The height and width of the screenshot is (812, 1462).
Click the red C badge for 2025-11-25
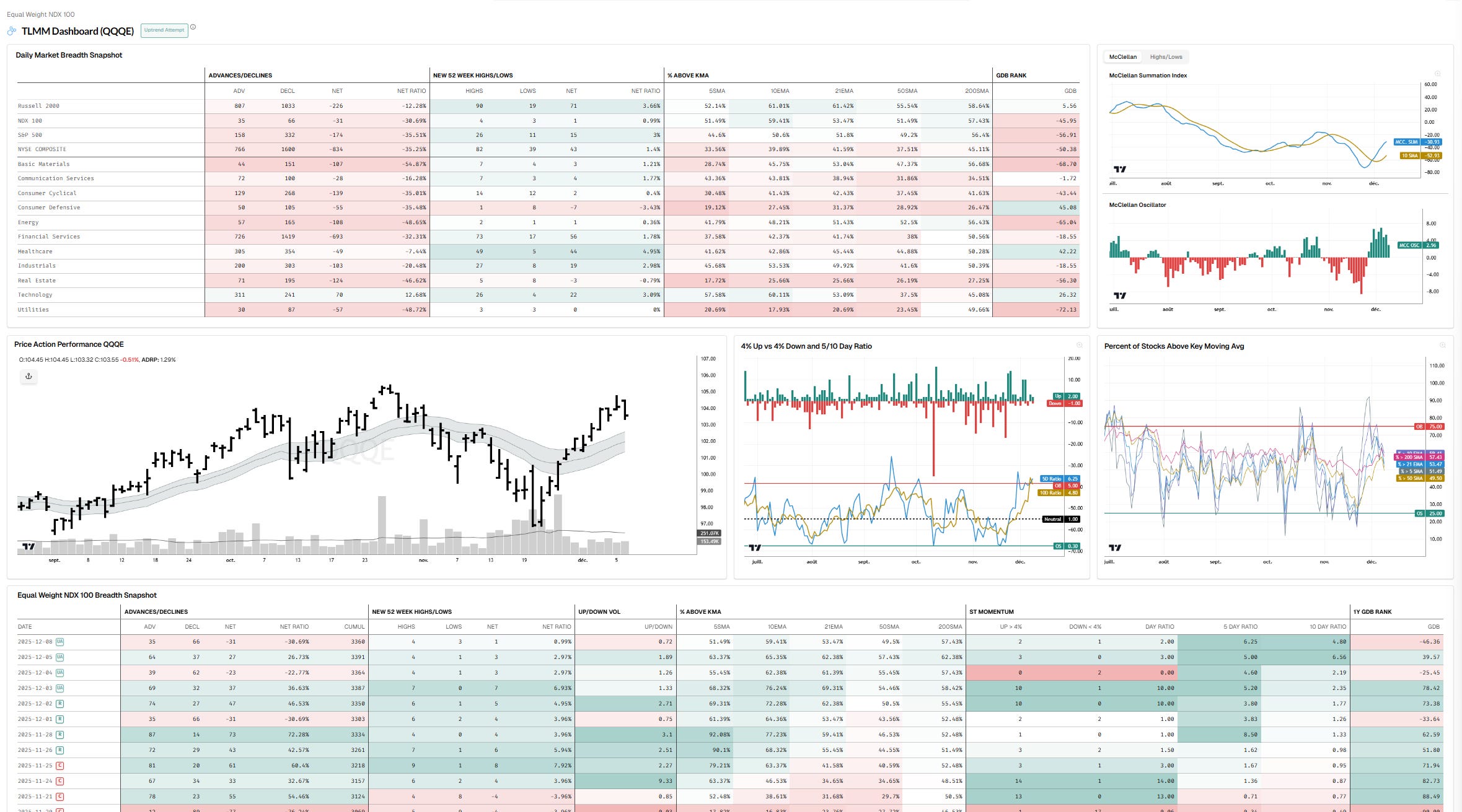(60, 766)
